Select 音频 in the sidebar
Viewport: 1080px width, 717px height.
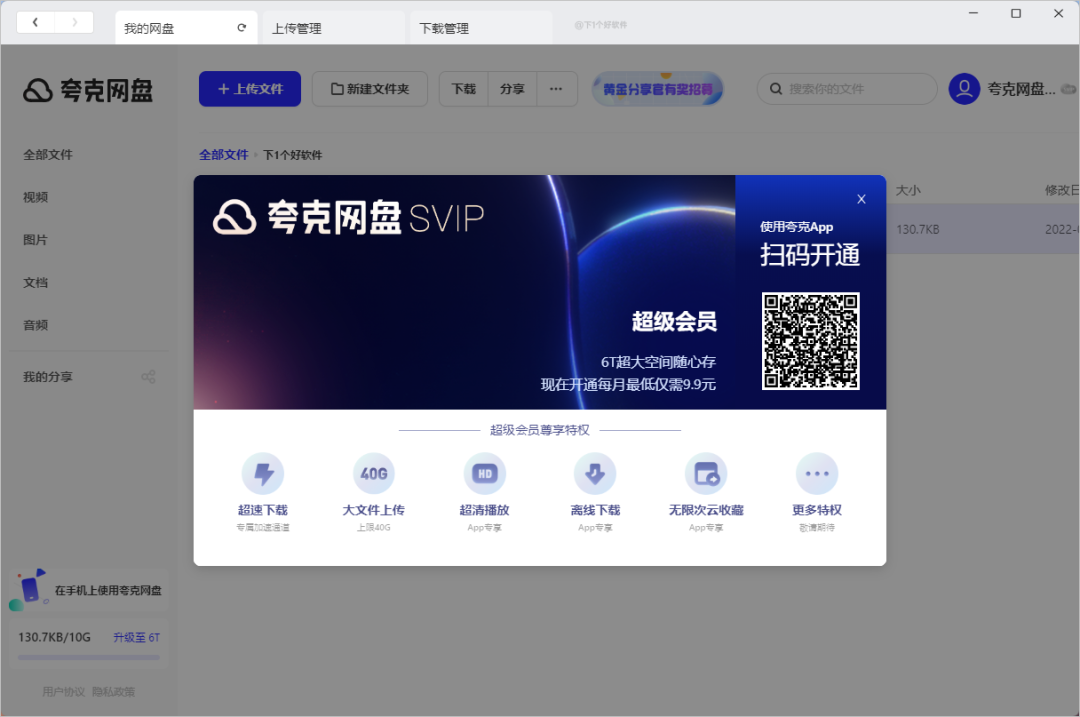(x=36, y=325)
